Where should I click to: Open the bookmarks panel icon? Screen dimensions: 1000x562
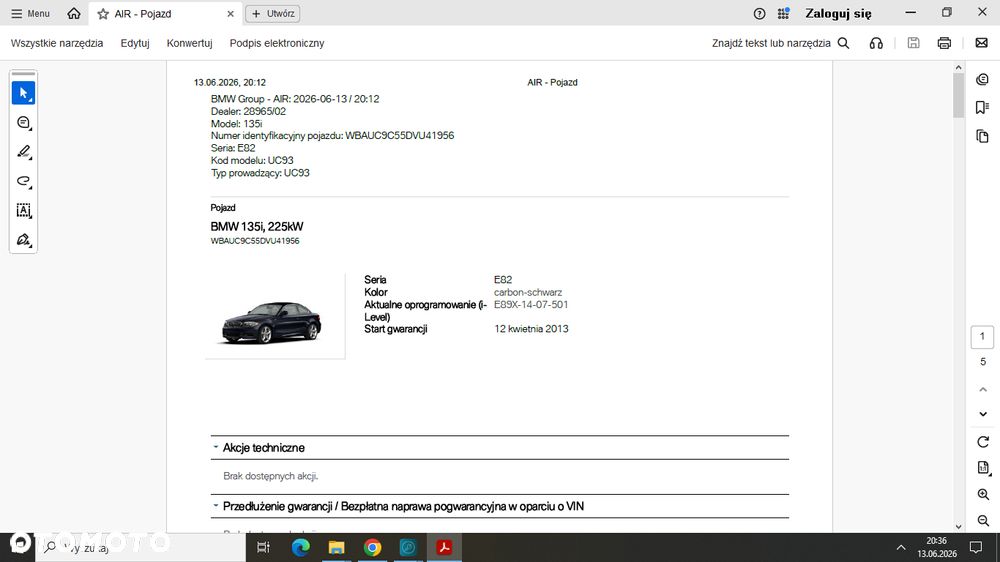[982, 107]
